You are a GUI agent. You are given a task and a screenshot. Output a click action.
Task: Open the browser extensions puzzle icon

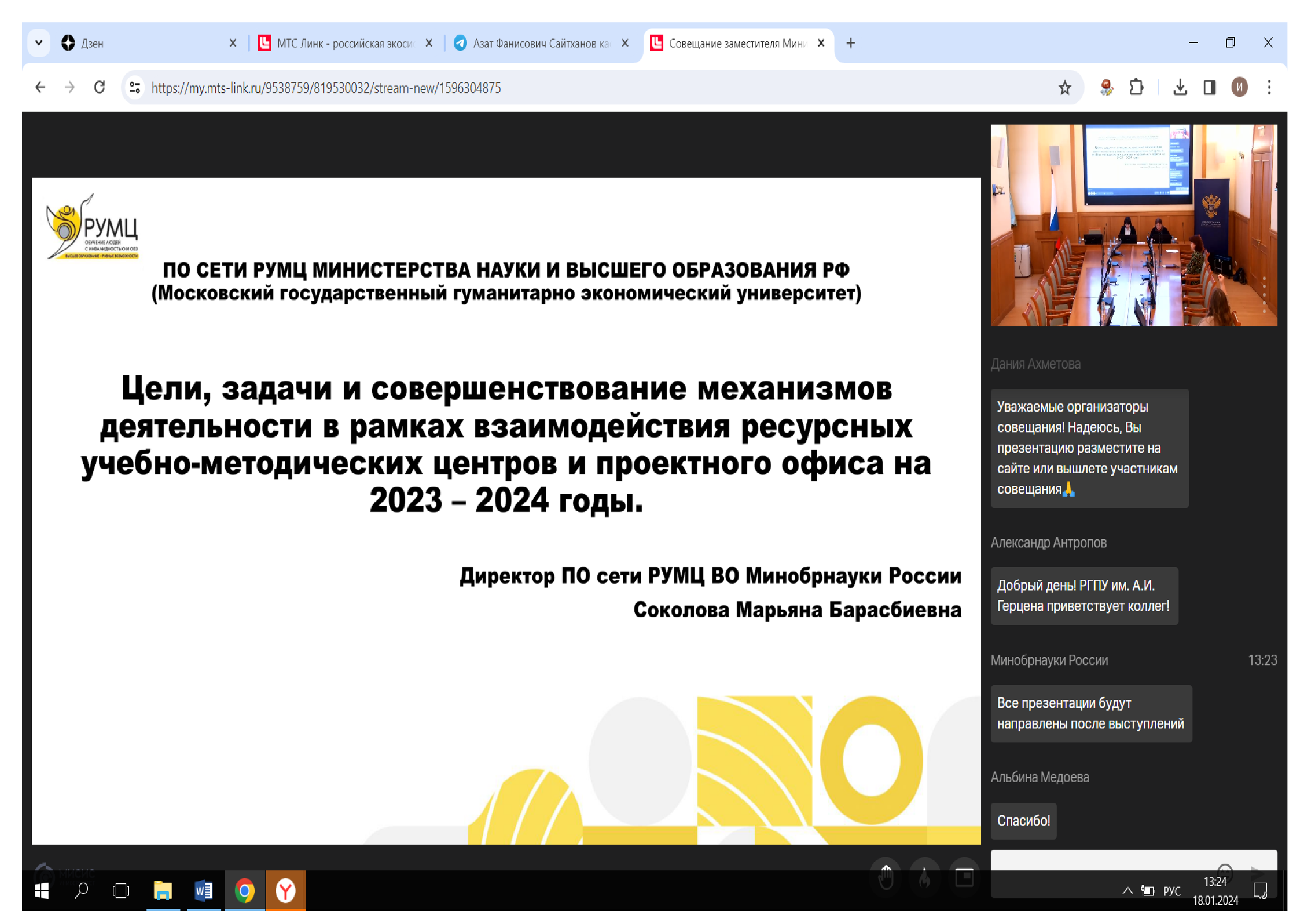(1136, 88)
